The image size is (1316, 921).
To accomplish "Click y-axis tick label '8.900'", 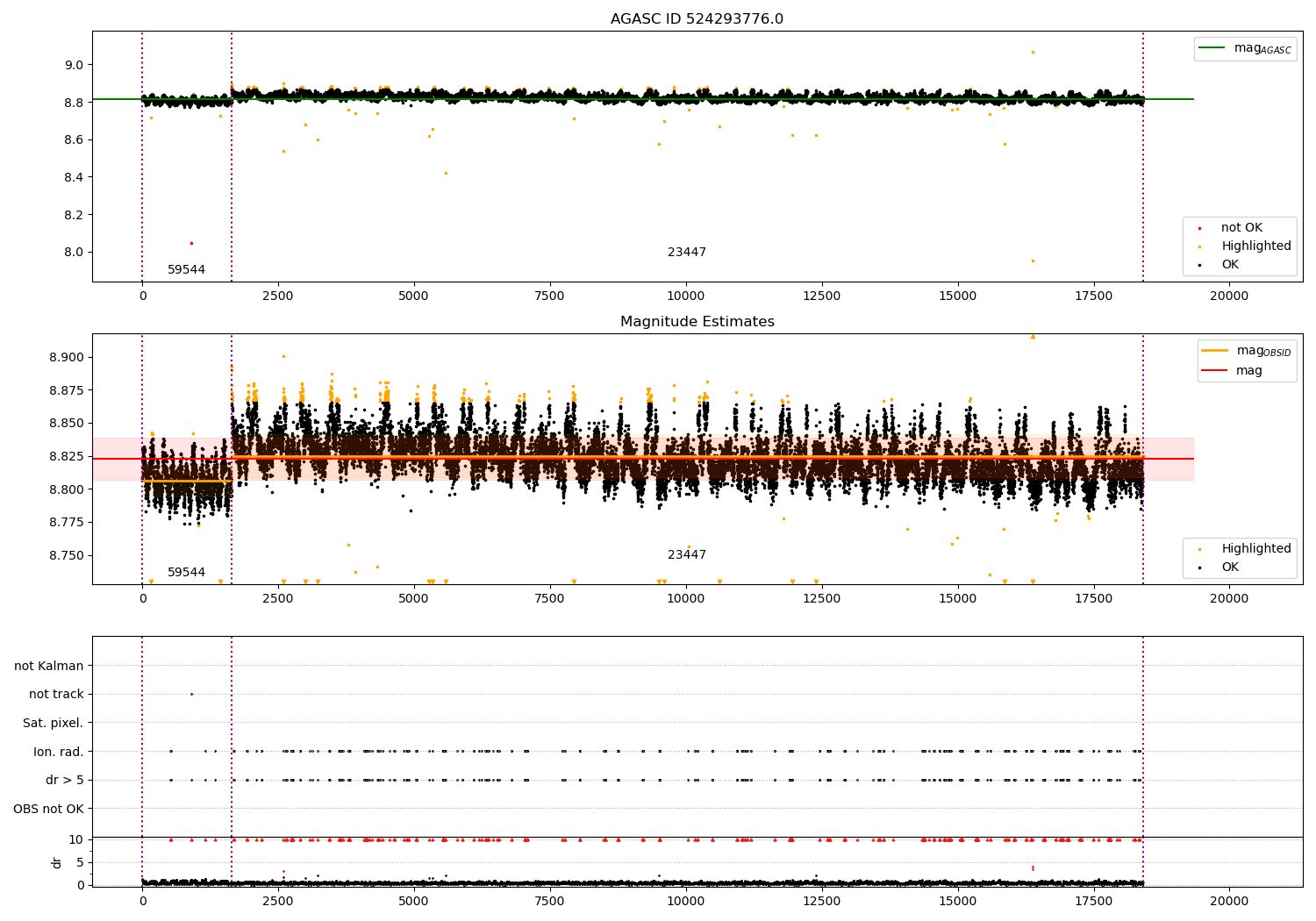I will pos(66,358).
